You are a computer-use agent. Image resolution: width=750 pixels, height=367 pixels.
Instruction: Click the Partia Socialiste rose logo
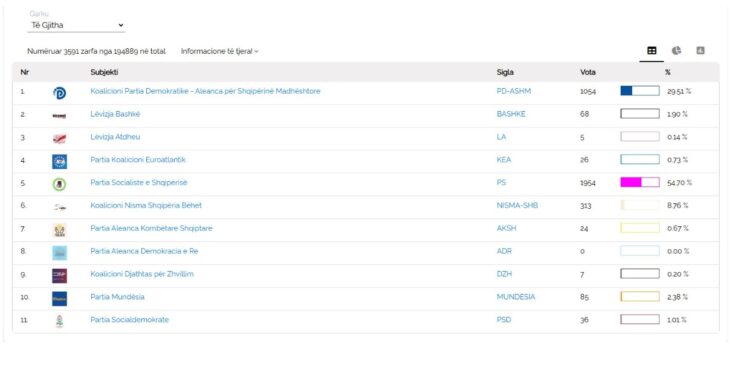point(59,184)
